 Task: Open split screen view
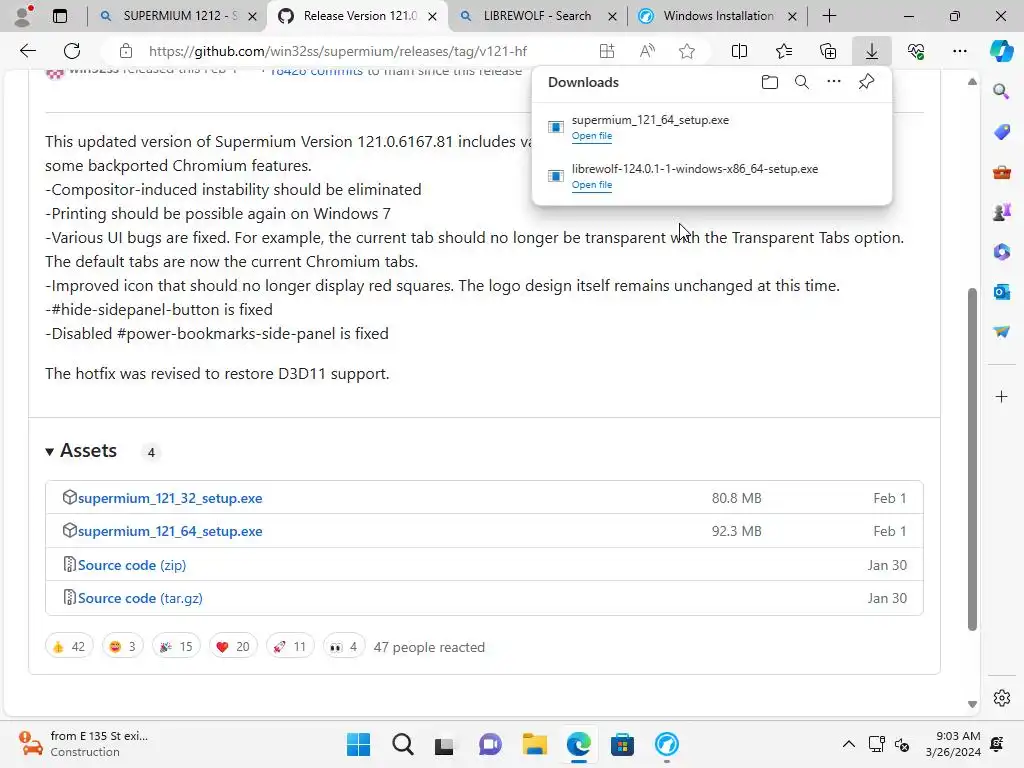(x=739, y=51)
